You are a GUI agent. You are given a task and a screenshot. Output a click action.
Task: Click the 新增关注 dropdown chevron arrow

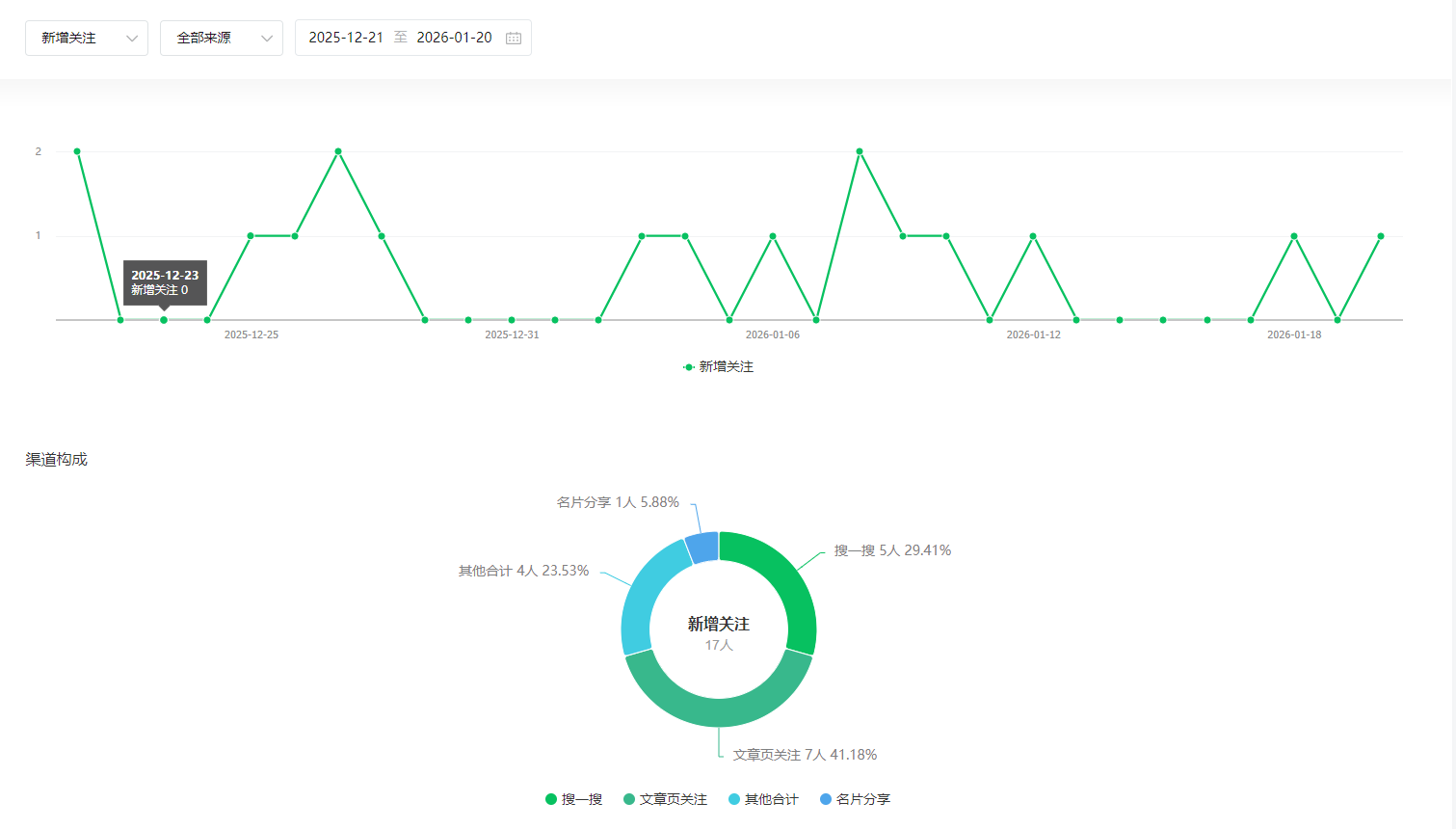(132, 39)
